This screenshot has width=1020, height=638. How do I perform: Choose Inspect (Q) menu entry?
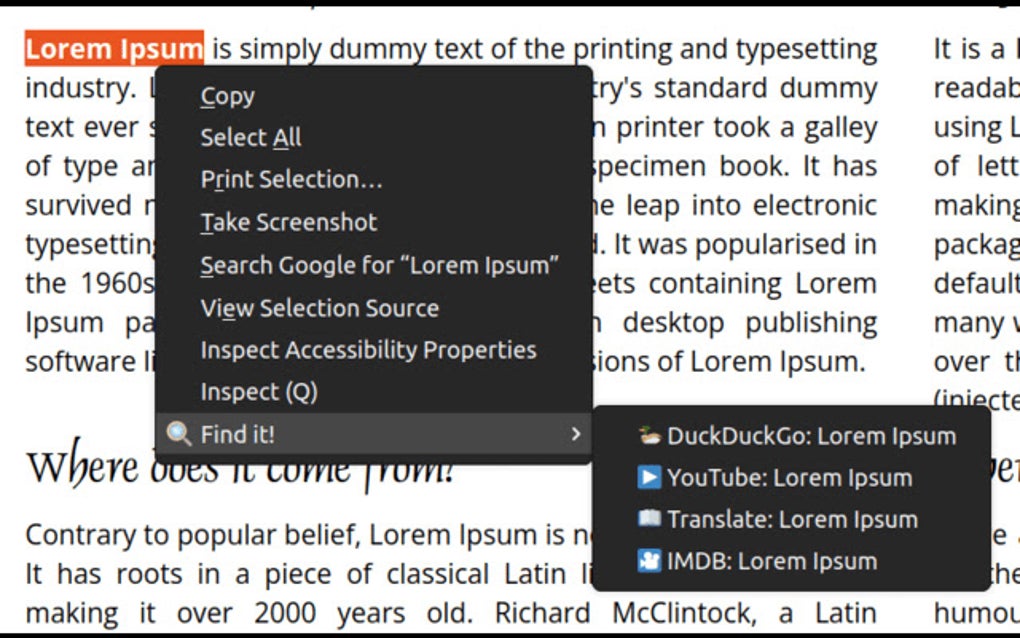coord(373,392)
